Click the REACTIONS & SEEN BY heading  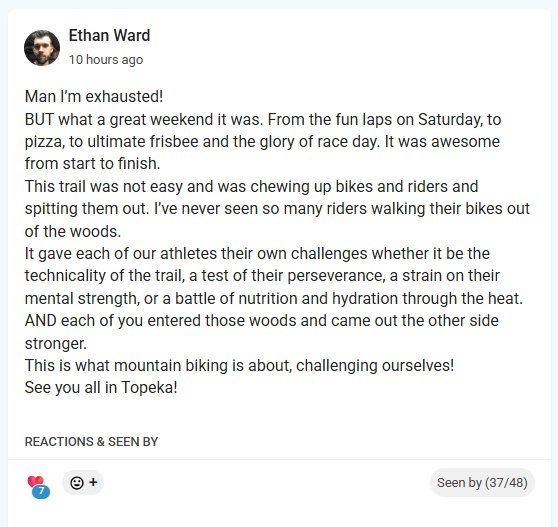tap(91, 442)
